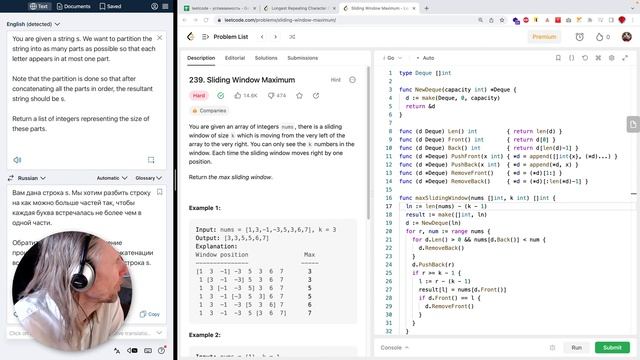Reload the browser page
This screenshot has width=640, height=360.
click(x=206, y=20)
